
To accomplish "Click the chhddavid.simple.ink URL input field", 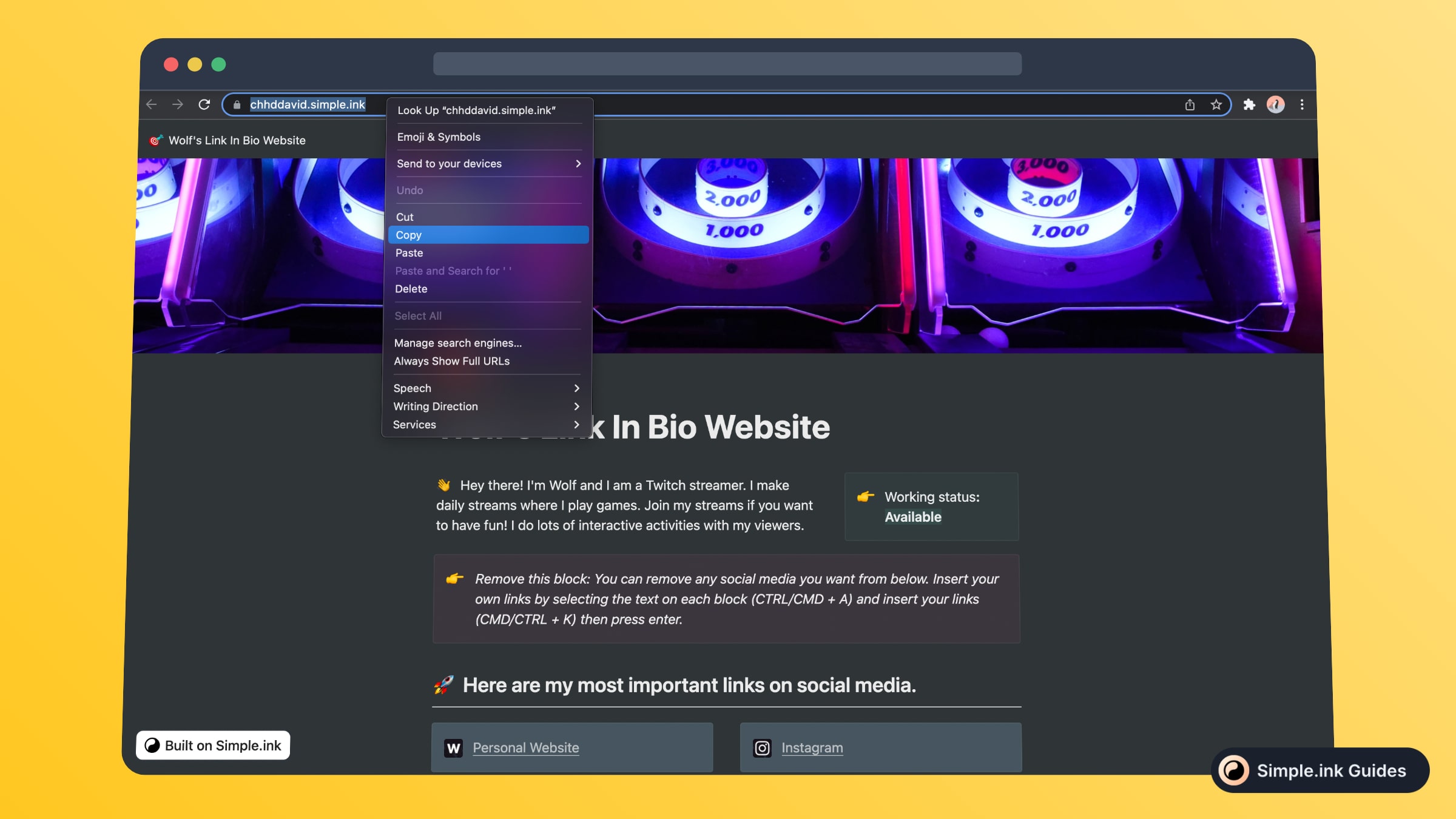I will pos(307,104).
